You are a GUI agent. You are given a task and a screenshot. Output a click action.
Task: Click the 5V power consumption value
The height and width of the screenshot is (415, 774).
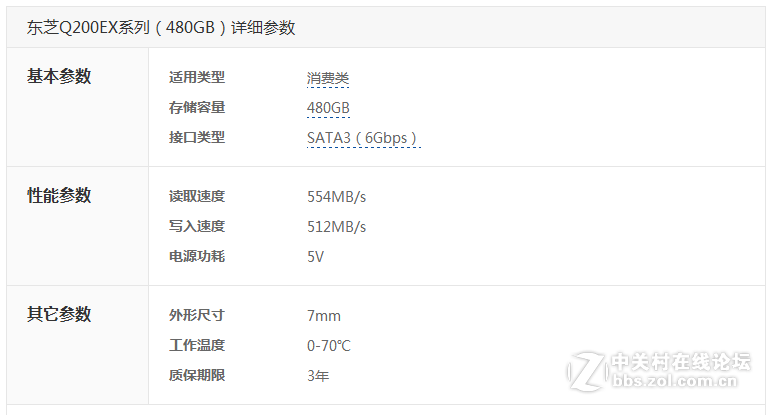coord(315,257)
